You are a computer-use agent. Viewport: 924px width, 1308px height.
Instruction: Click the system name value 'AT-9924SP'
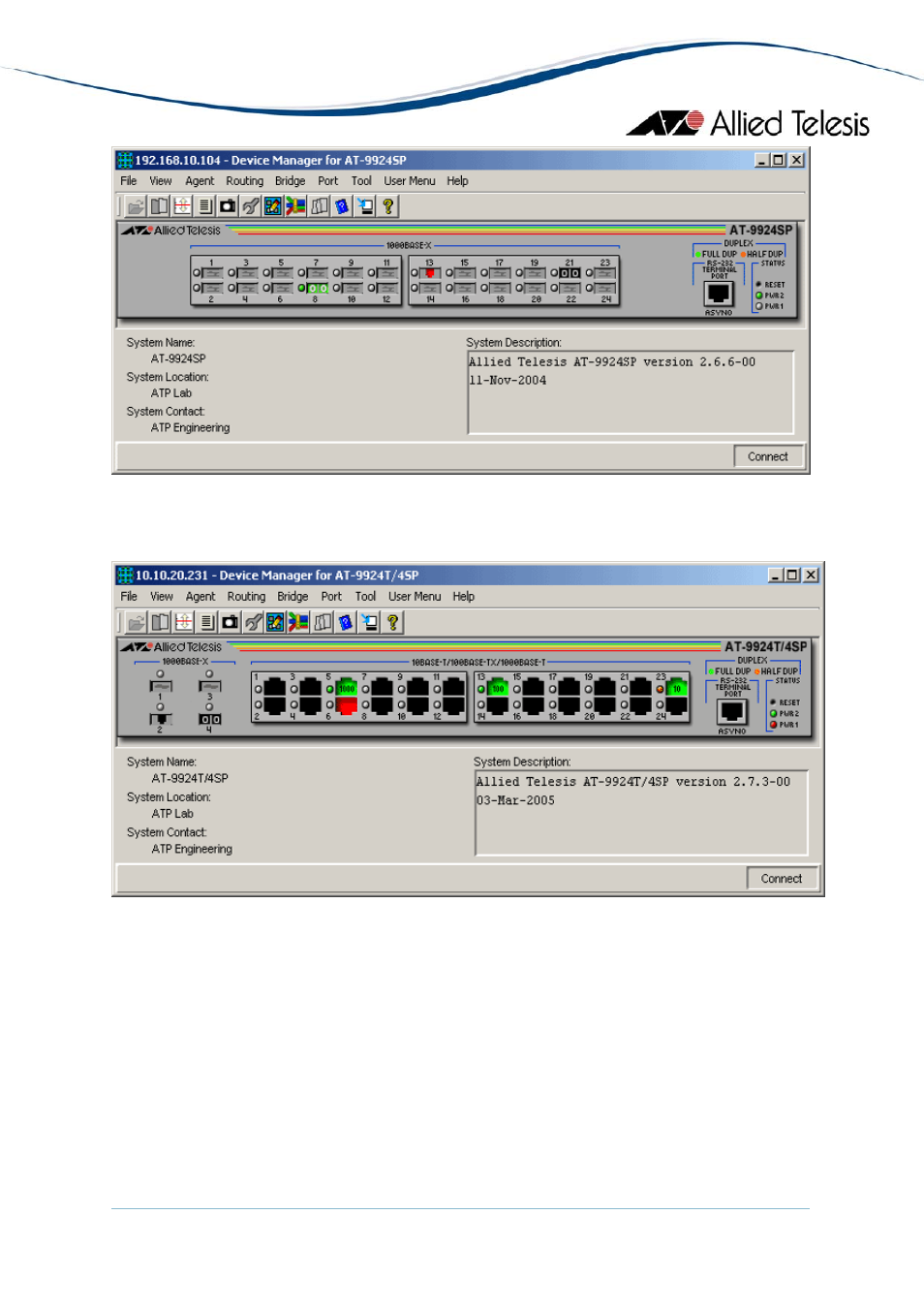[x=178, y=358]
